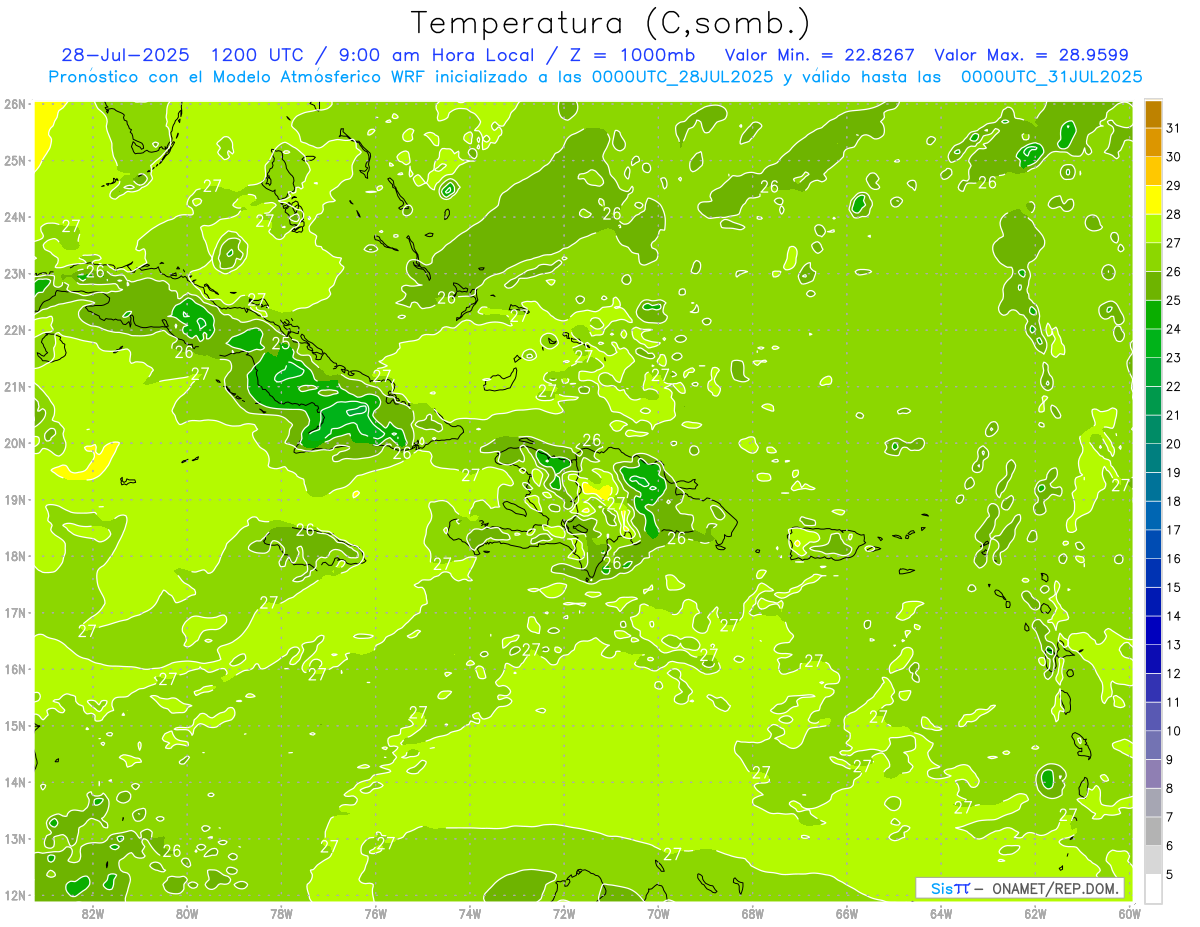The image size is (1200, 927).
Task: Click the legend value '5'
Action: pos(1171,874)
